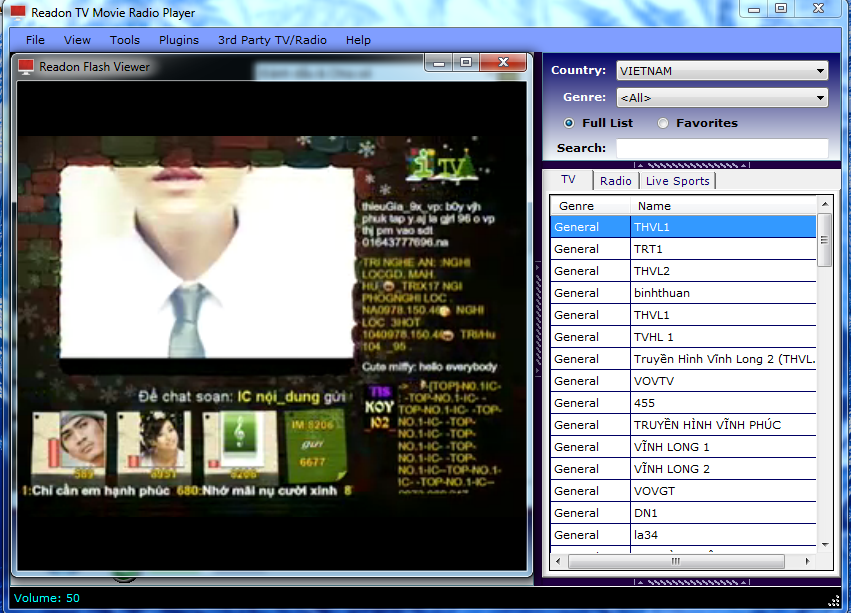Click the vertical scrollbar thumb in channel list

[x=825, y=240]
